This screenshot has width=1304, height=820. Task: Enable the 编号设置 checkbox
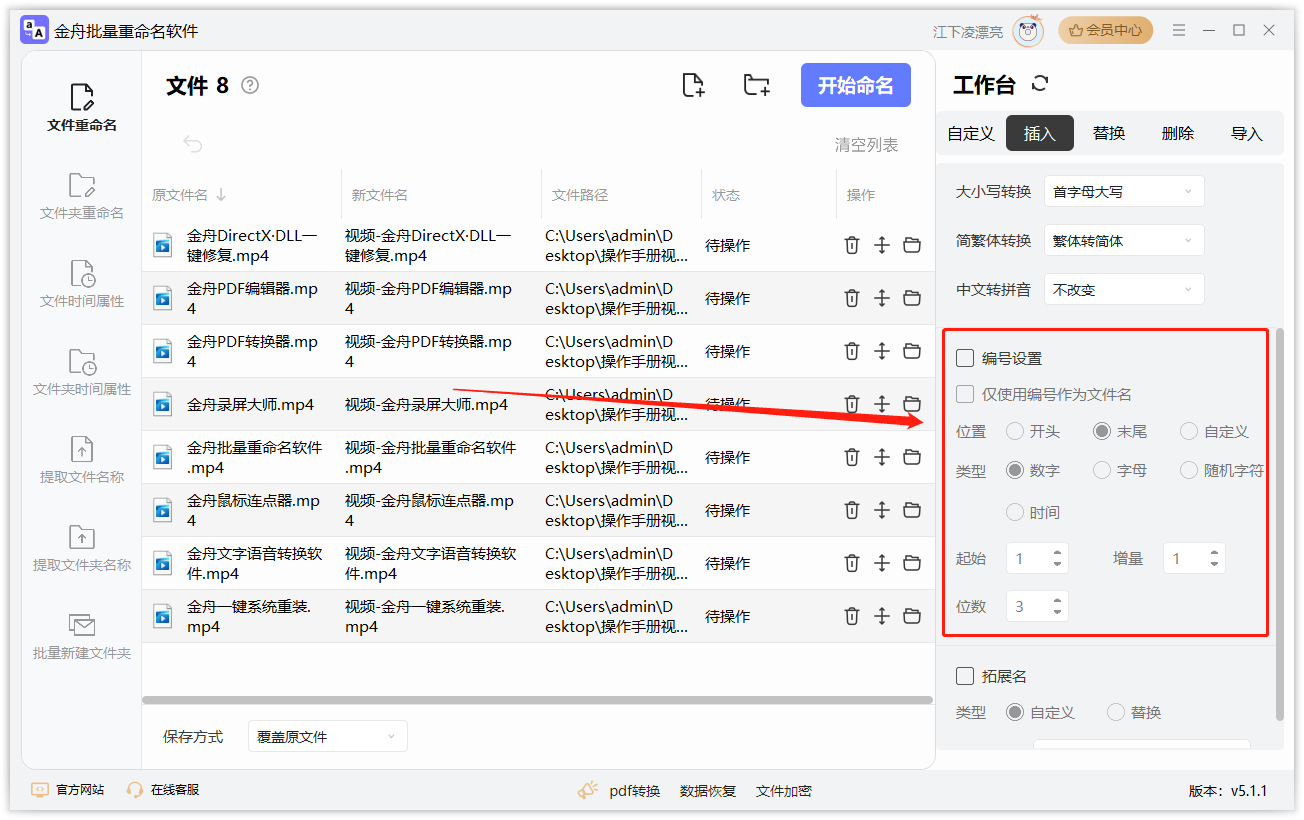click(965, 358)
